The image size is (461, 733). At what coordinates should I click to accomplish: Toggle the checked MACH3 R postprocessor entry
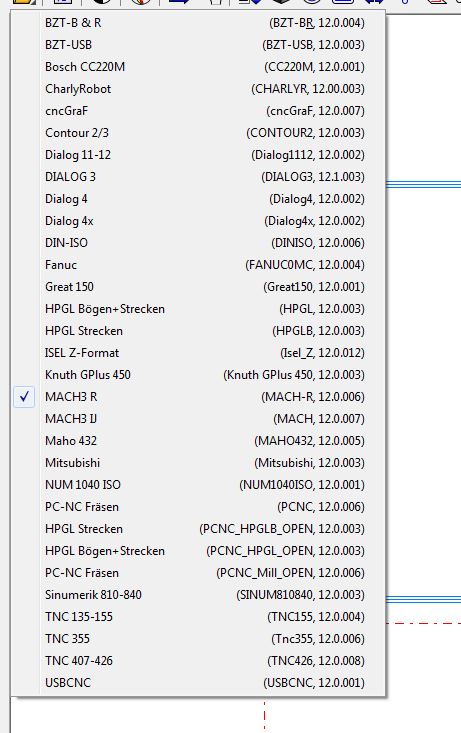coord(198,397)
